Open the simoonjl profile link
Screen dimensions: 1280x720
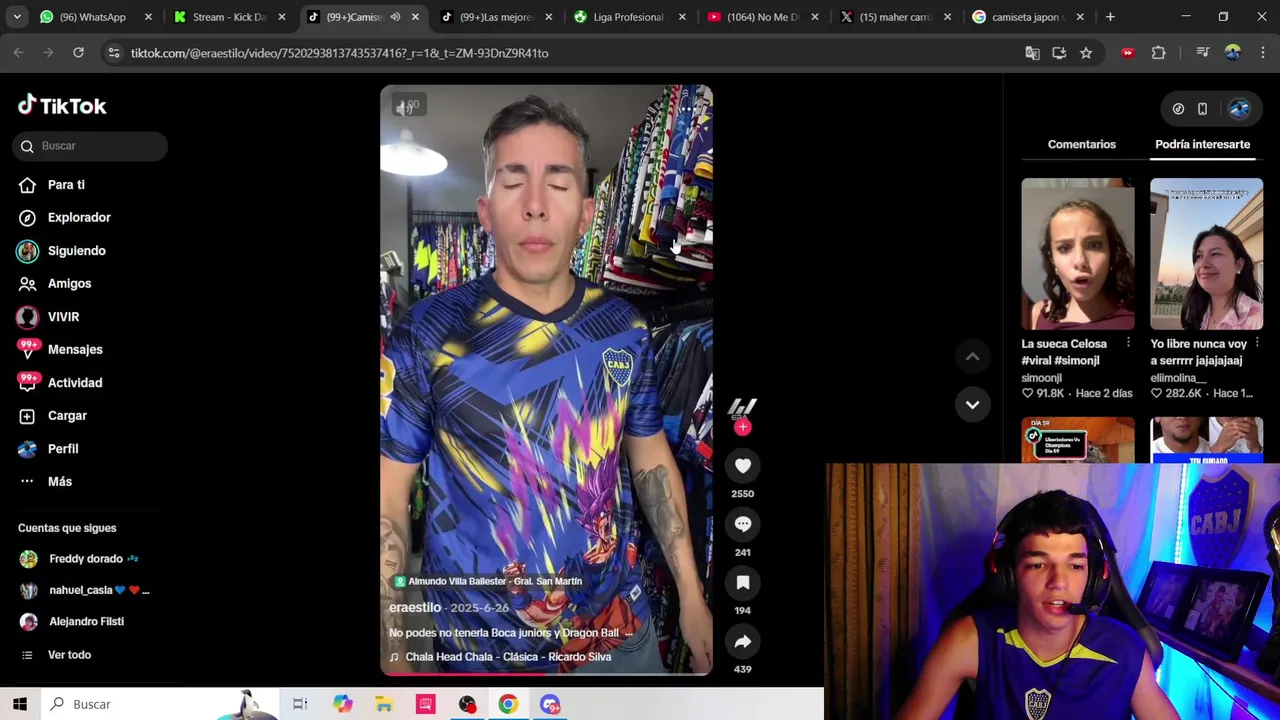point(1041,378)
